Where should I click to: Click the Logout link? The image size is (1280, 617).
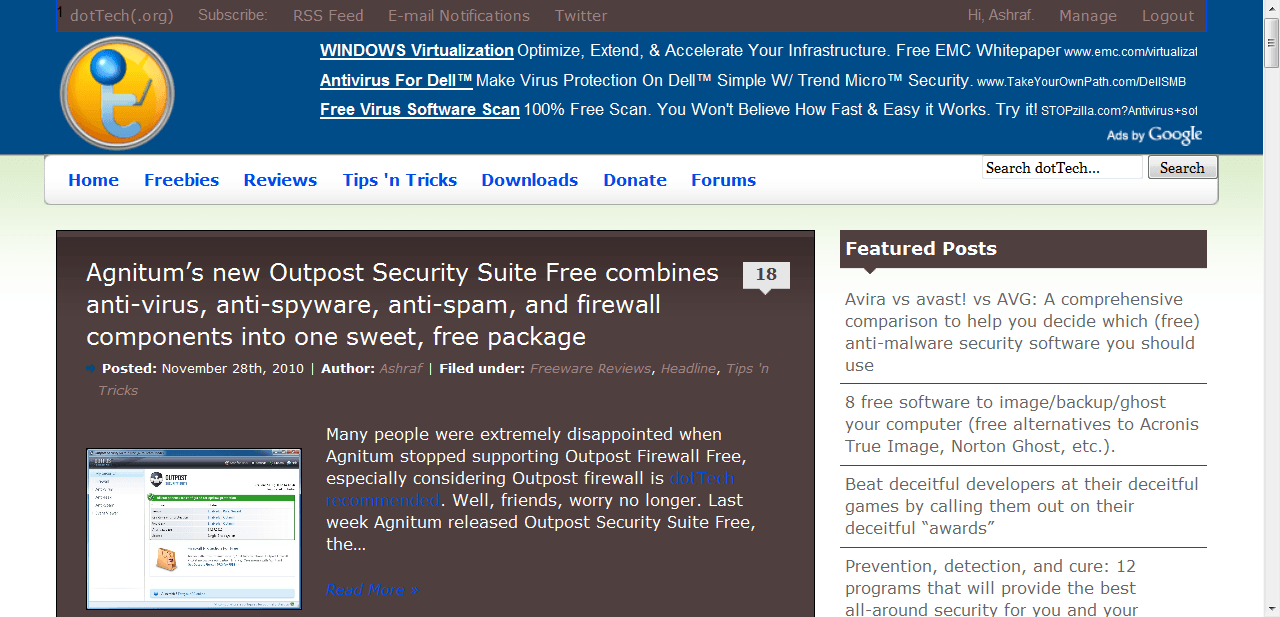tap(1168, 15)
